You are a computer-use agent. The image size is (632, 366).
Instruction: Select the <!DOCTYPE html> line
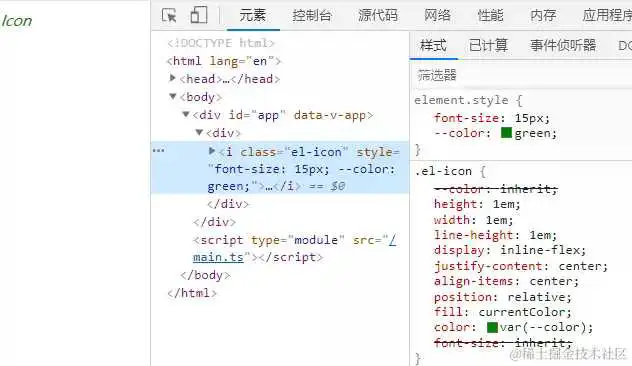pos(221,43)
